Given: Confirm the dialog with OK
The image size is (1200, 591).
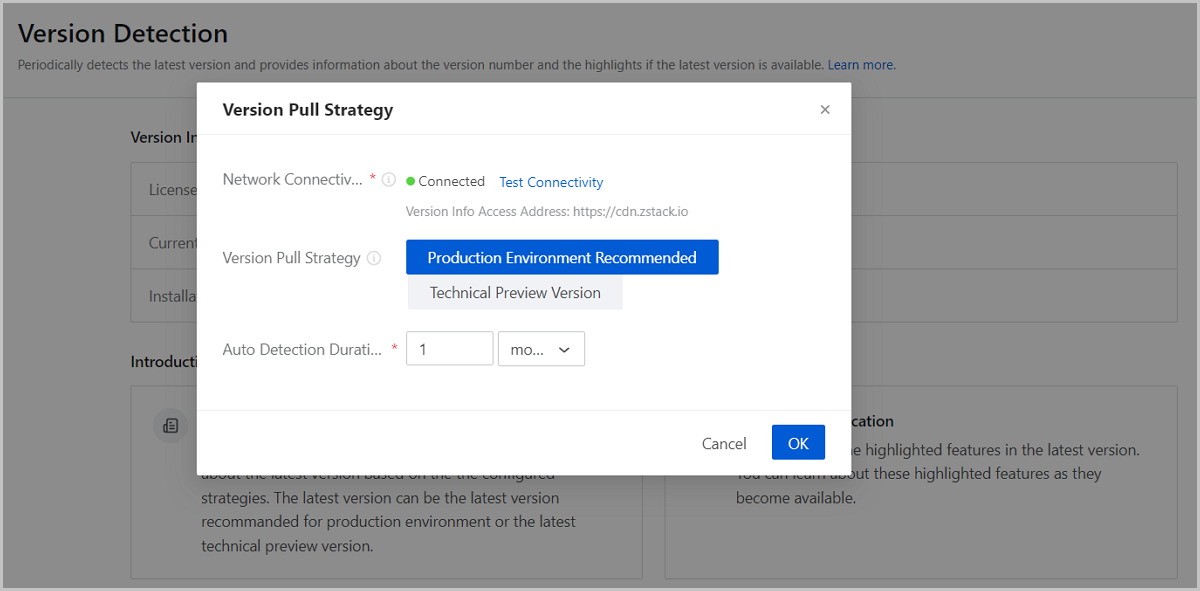Looking at the screenshot, I should pyautogui.click(x=798, y=443).
